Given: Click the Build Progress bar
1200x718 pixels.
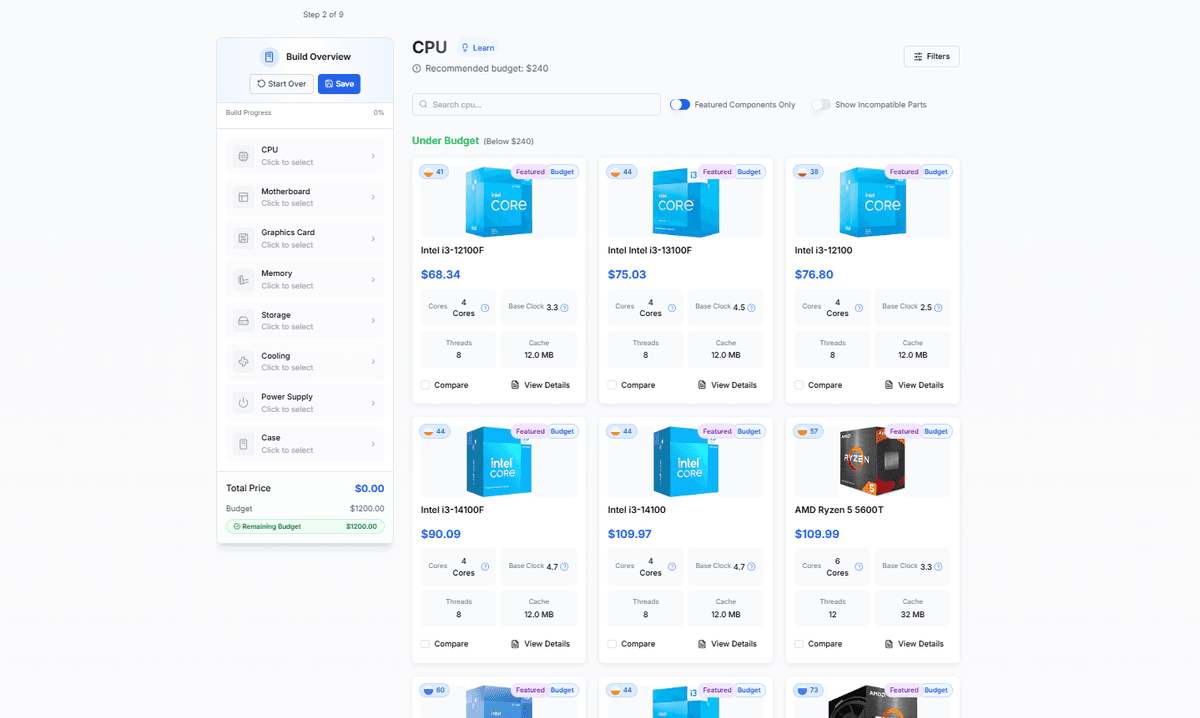Looking at the screenshot, I should [x=305, y=120].
